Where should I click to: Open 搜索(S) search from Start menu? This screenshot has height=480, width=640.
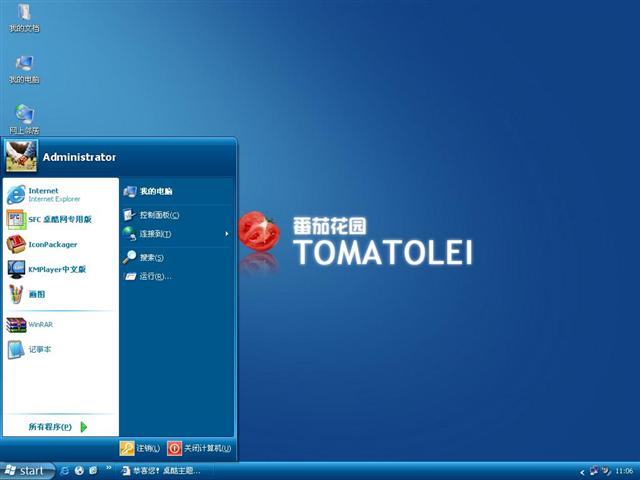(x=176, y=258)
